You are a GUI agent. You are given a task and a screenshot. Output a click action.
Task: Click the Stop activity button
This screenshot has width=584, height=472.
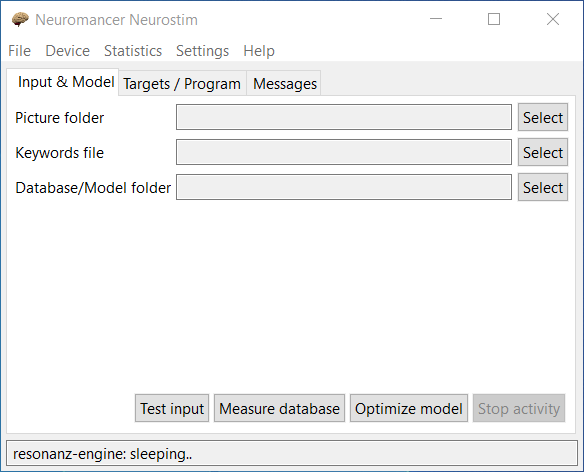(519, 408)
